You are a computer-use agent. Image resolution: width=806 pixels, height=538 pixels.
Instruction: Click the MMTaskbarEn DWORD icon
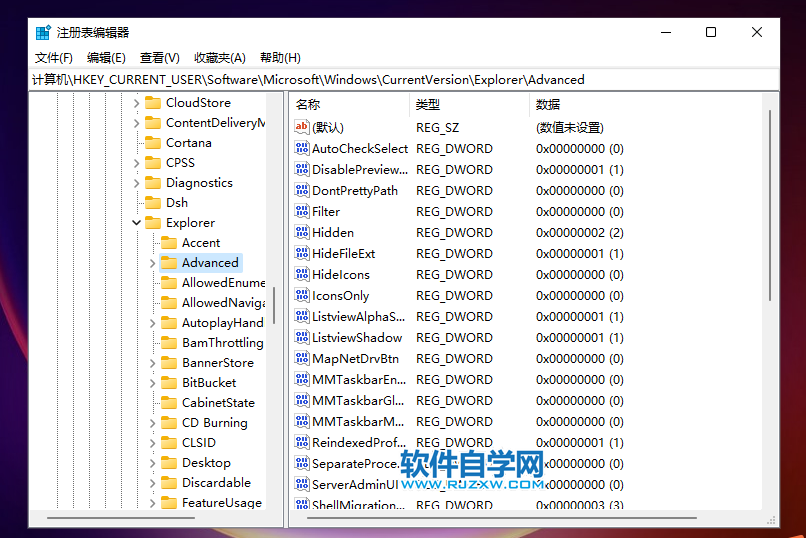[x=302, y=380]
